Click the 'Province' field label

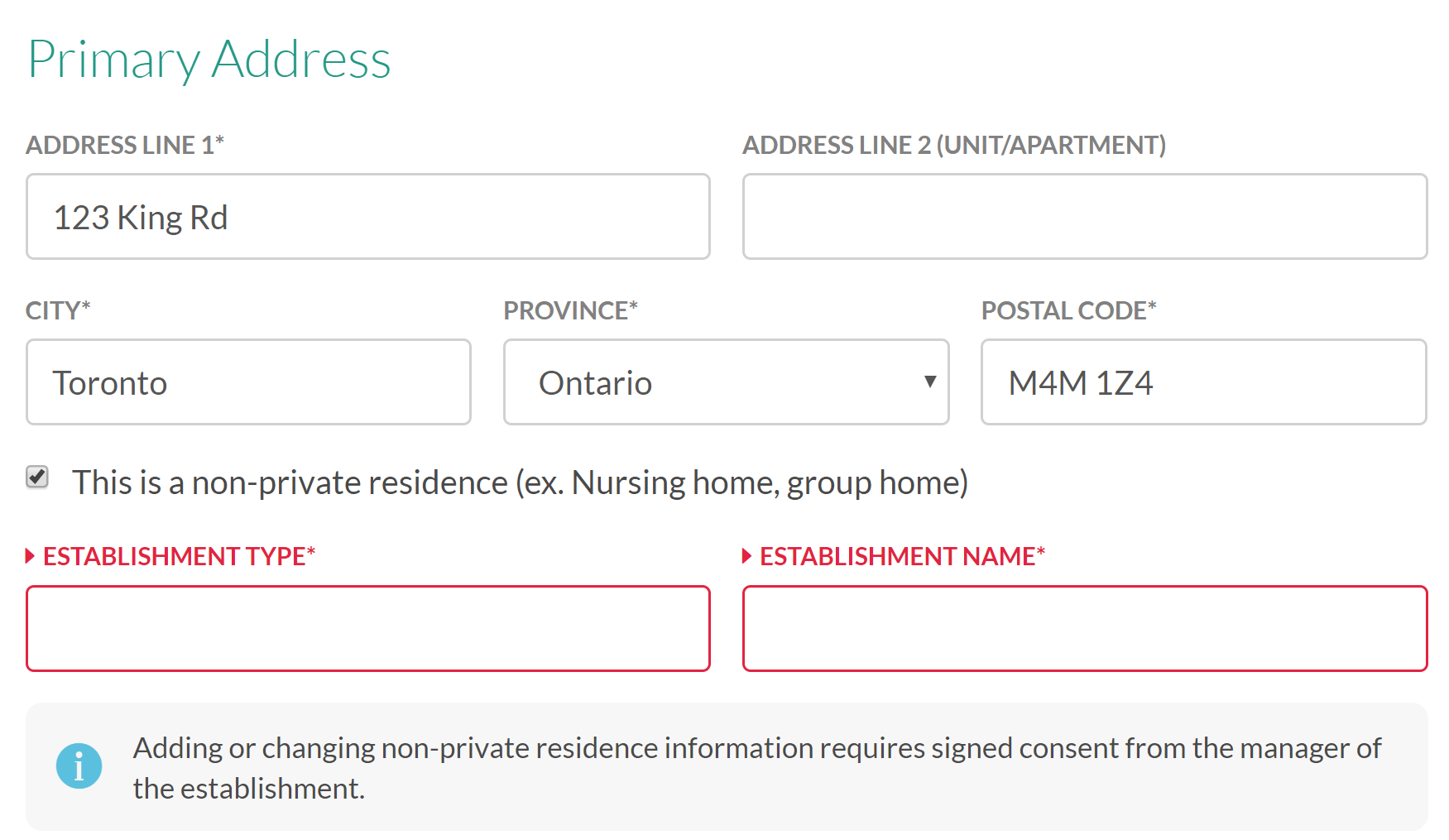tap(571, 310)
